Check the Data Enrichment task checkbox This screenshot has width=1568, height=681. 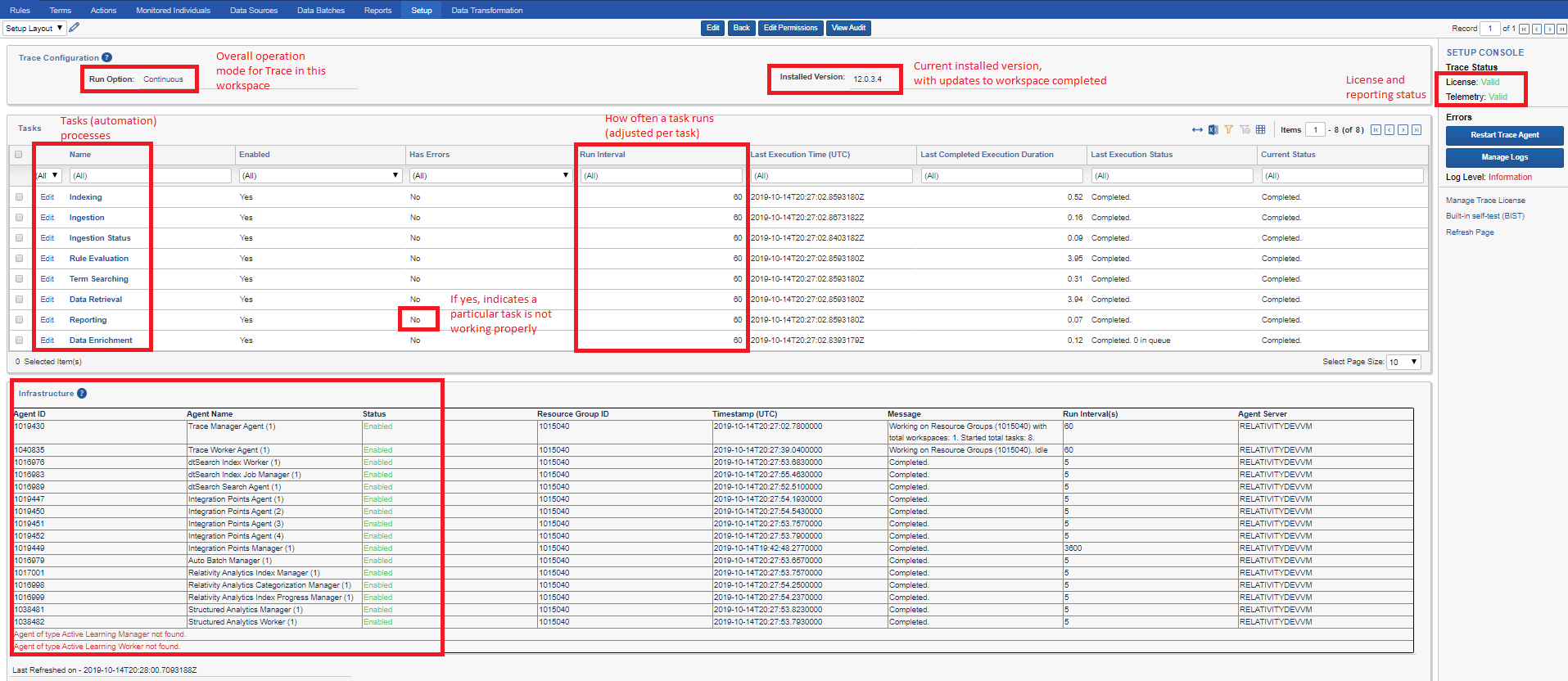[19, 340]
